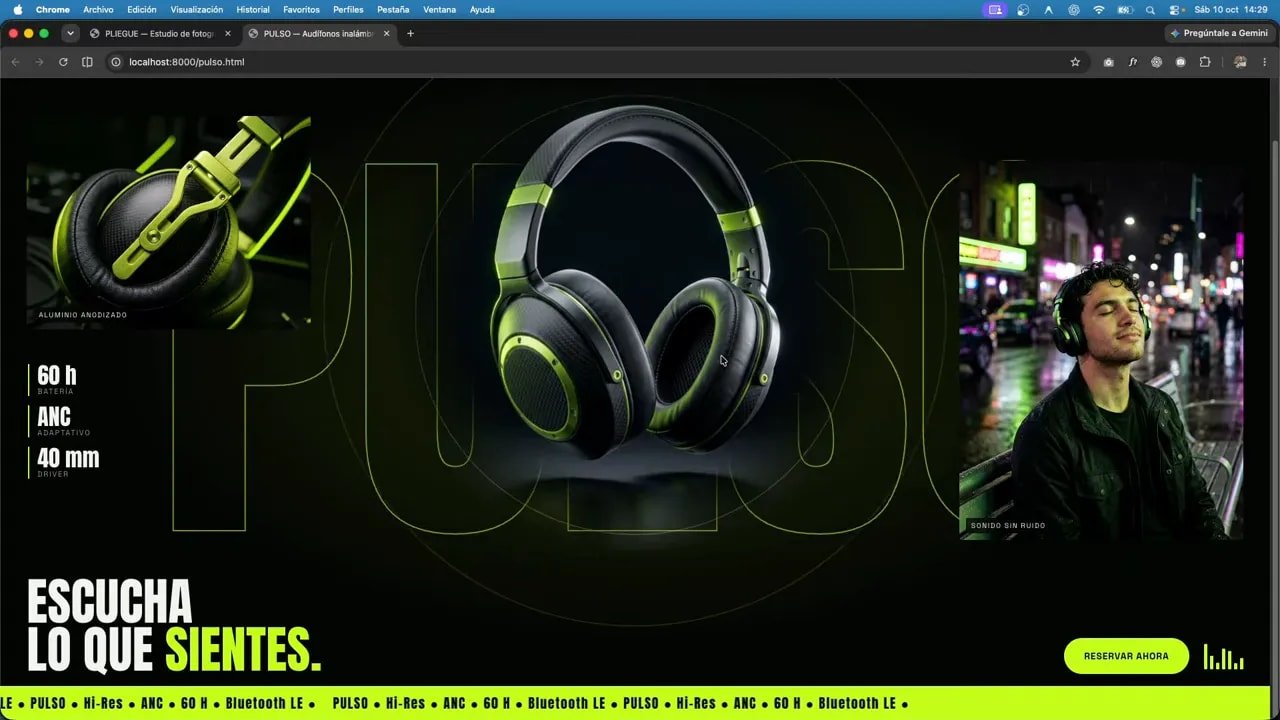Open the Historial menu

click(253, 10)
